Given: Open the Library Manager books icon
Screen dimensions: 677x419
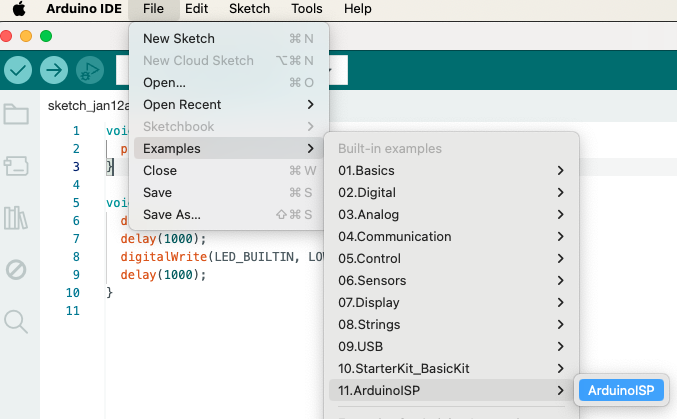Looking at the screenshot, I should coord(16,218).
